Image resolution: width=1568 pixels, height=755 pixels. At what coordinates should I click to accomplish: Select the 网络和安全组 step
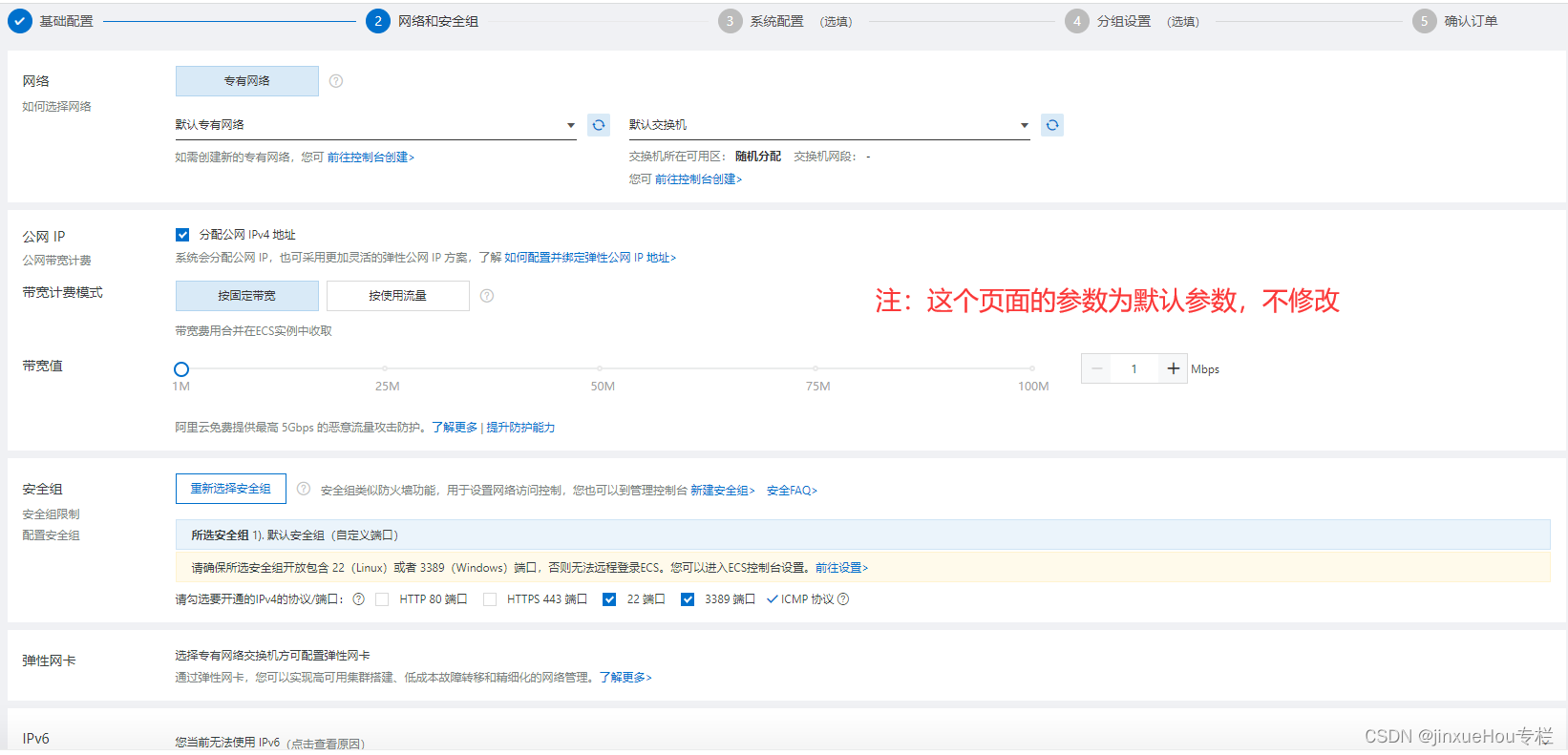click(x=438, y=21)
